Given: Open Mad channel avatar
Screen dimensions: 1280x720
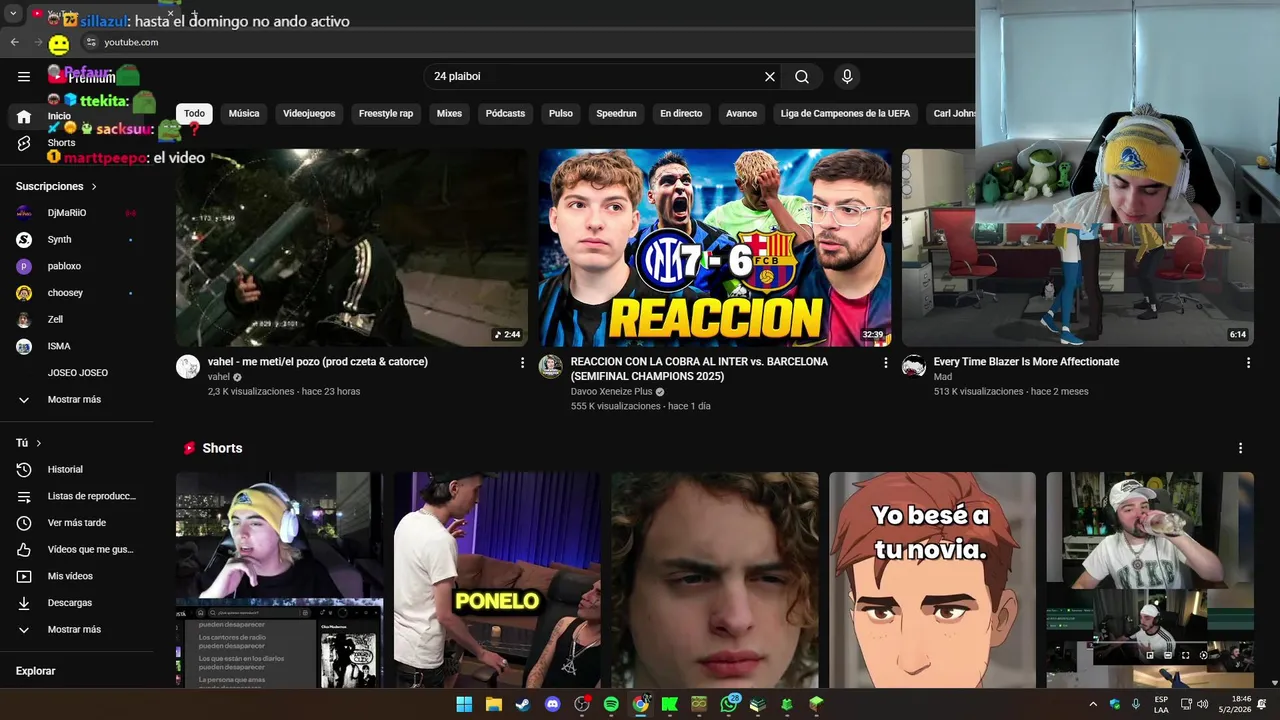Looking at the screenshot, I should [914, 367].
